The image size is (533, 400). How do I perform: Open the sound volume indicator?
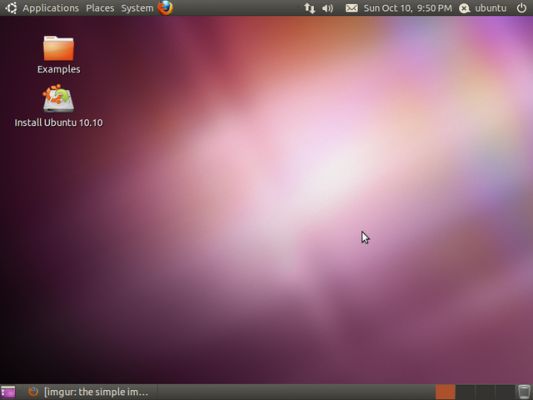[327, 8]
